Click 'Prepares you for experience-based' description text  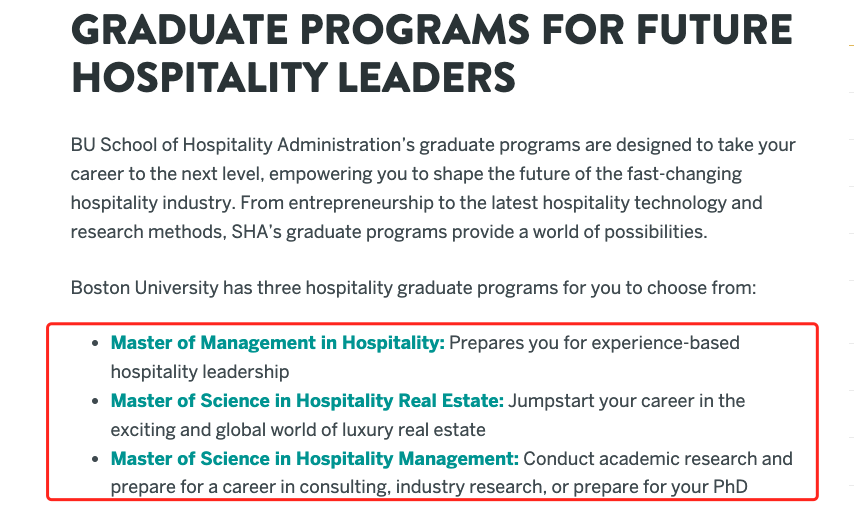tap(594, 343)
